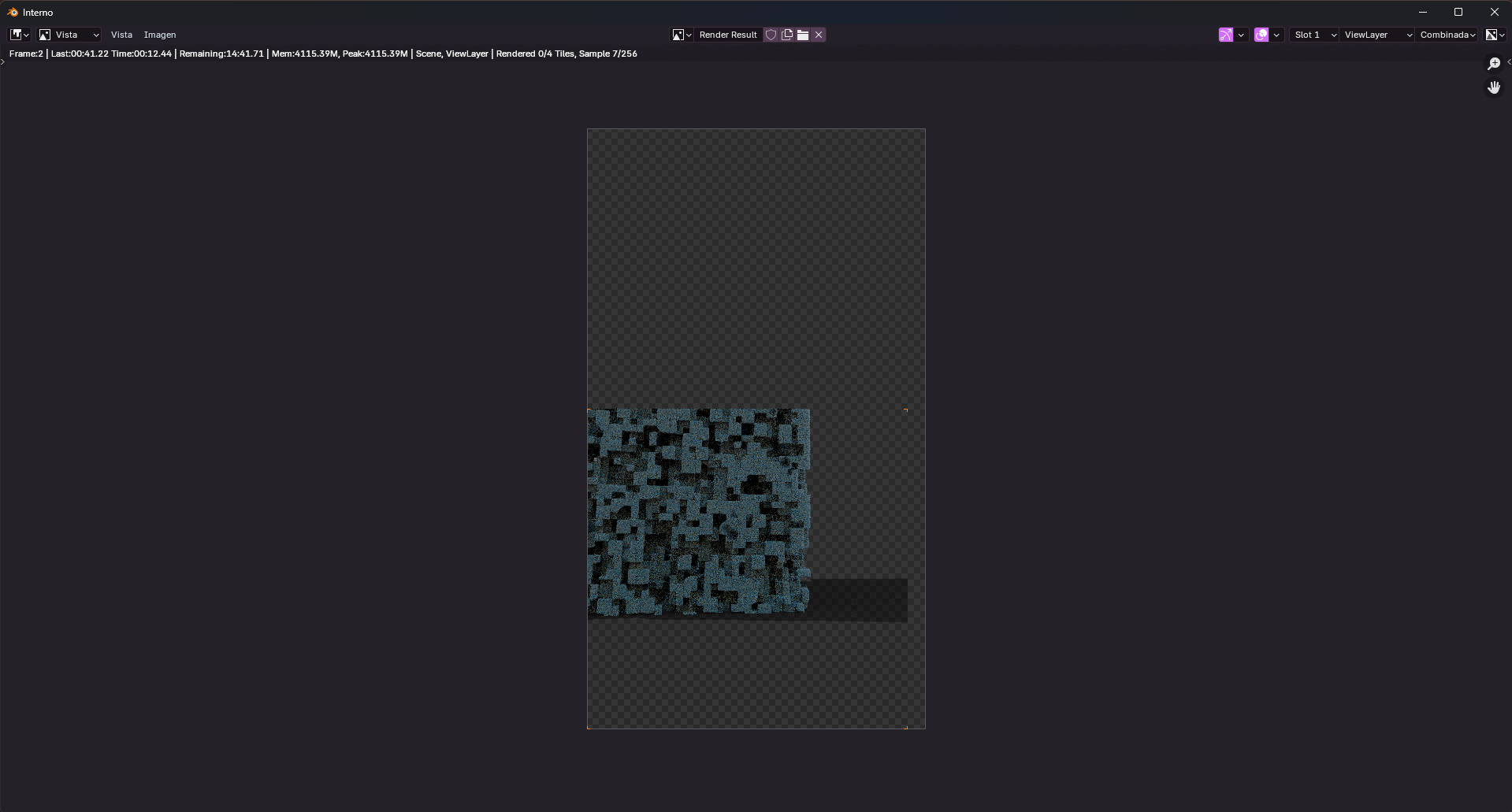Image resolution: width=1512 pixels, height=812 pixels.
Task: Open the Imagen menu
Action: 160,35
